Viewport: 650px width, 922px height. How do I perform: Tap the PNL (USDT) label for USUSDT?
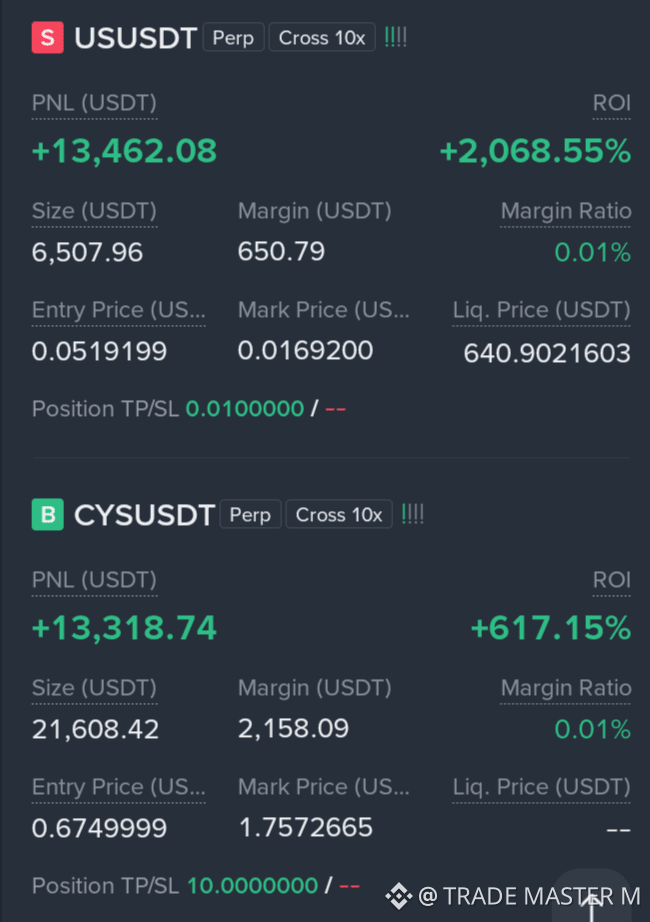pyautogui.click(x=94, y=103)
